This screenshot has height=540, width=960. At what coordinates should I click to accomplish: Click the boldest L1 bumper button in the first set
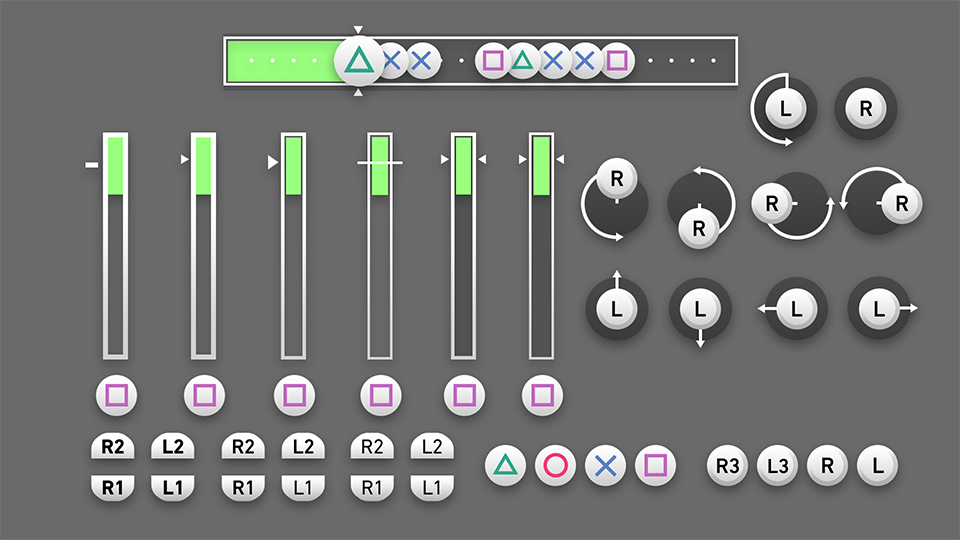click(x=173, y=487)
